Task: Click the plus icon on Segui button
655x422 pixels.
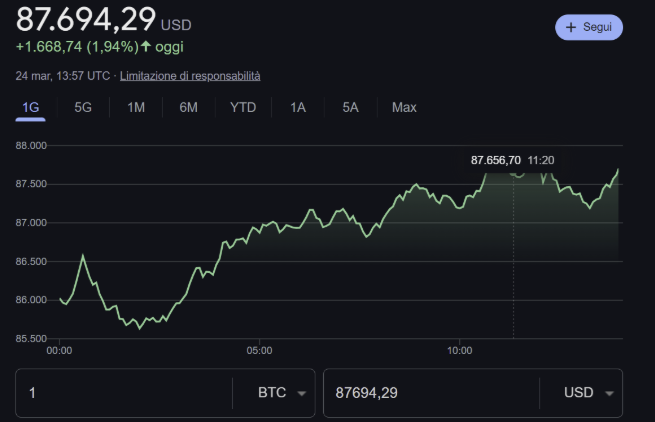Action: [x=571, y=28]
